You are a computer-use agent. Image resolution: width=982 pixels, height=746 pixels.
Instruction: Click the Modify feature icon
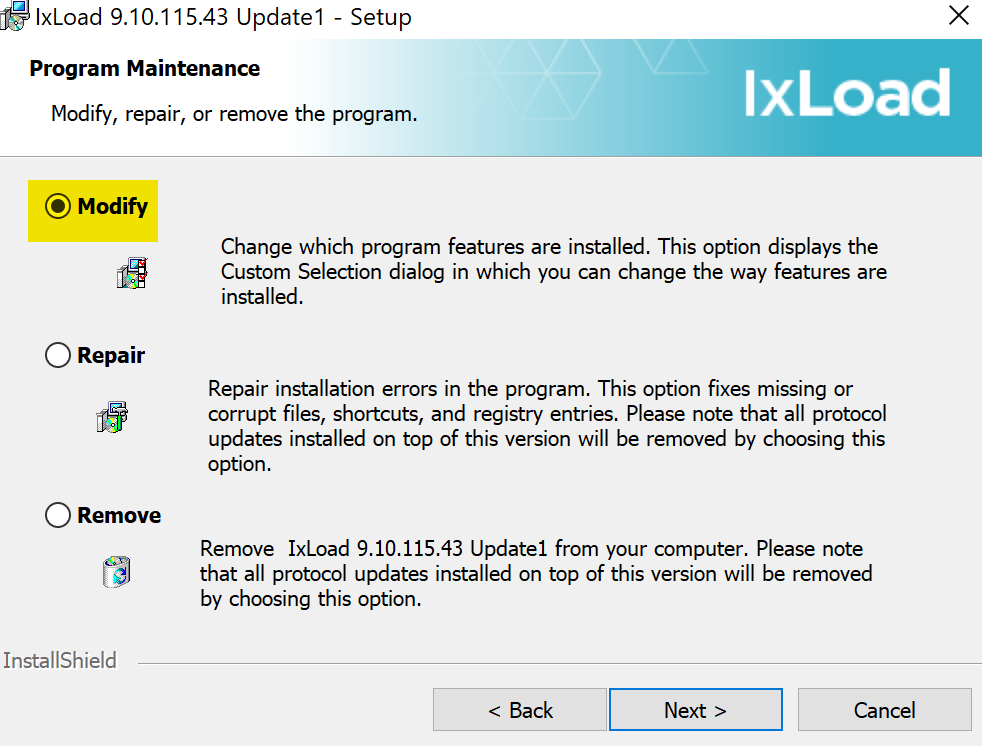[131, 273]
